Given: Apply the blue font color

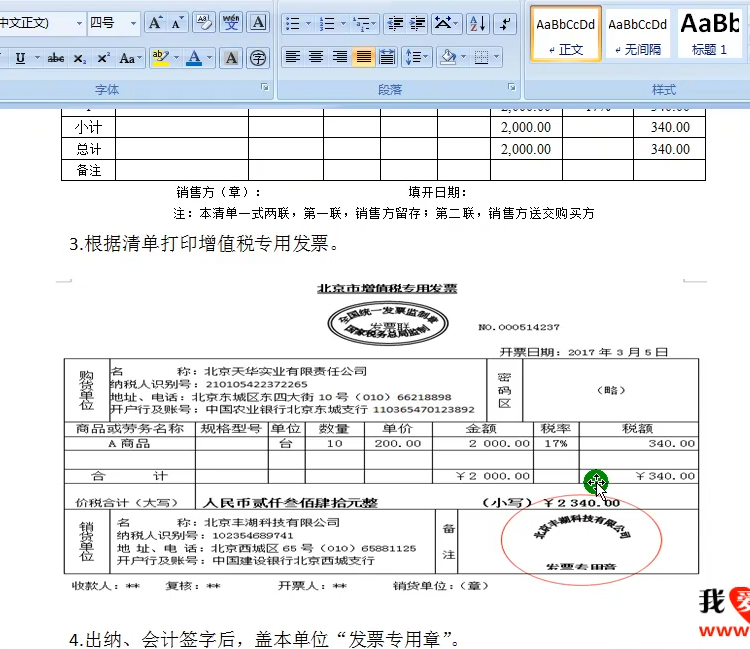Looking at the screenshot, I should (194, 58).
